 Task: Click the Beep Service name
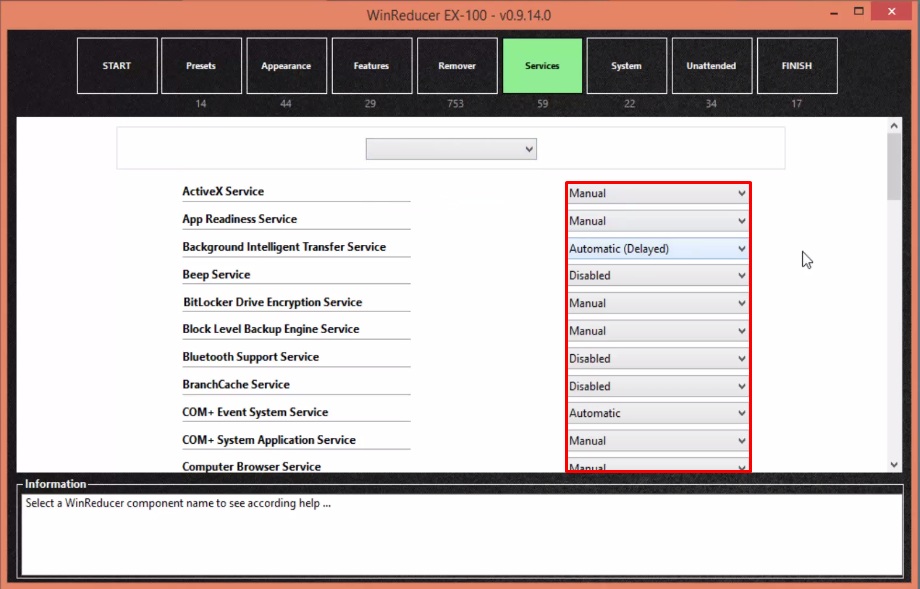[216, 275]
